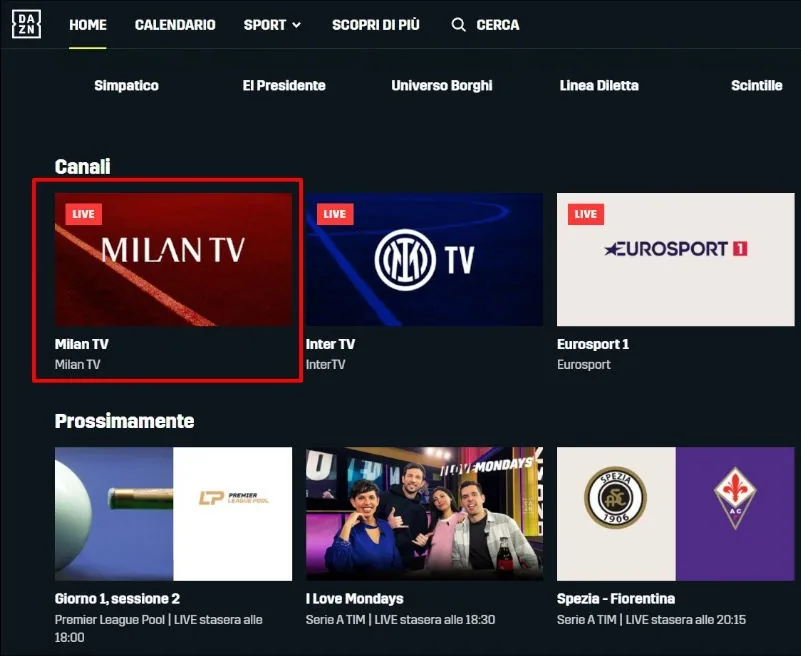
Task: Click the Canali section heading
Action: click(82, 167)
